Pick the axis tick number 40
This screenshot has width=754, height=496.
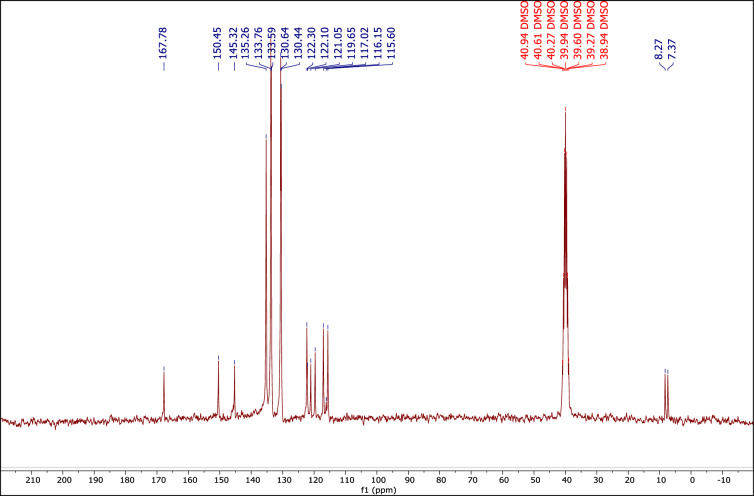coord(566,480)
